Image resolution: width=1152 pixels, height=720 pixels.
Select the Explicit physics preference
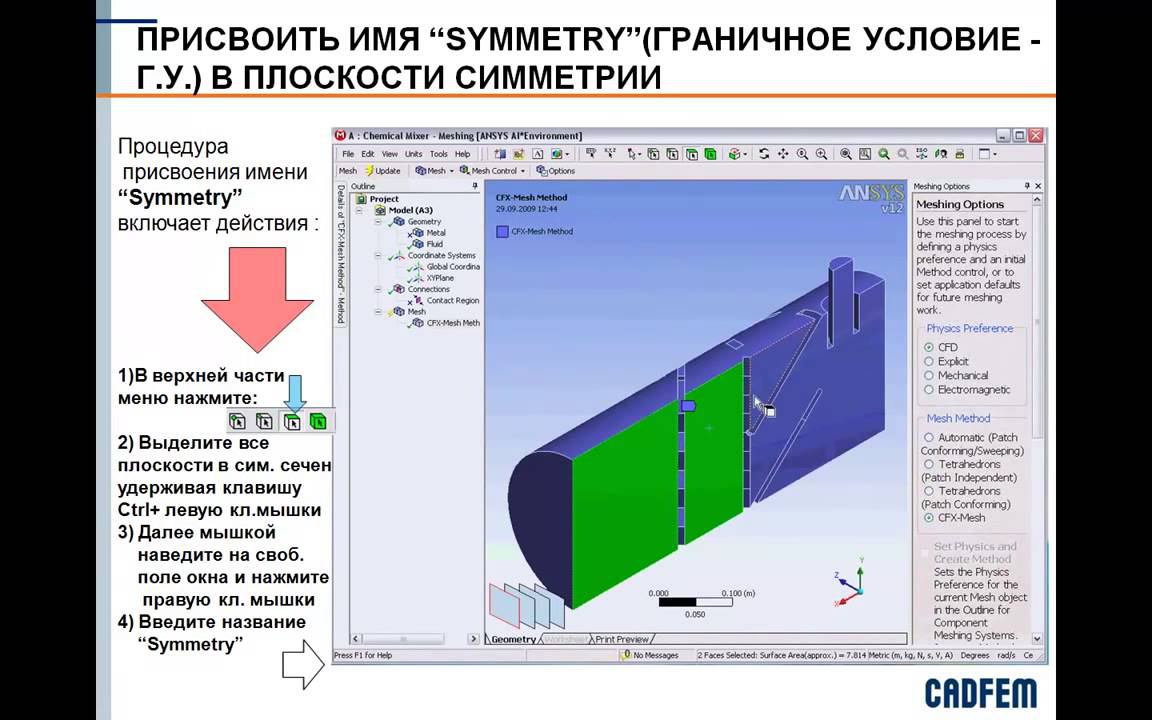(929, 361)
